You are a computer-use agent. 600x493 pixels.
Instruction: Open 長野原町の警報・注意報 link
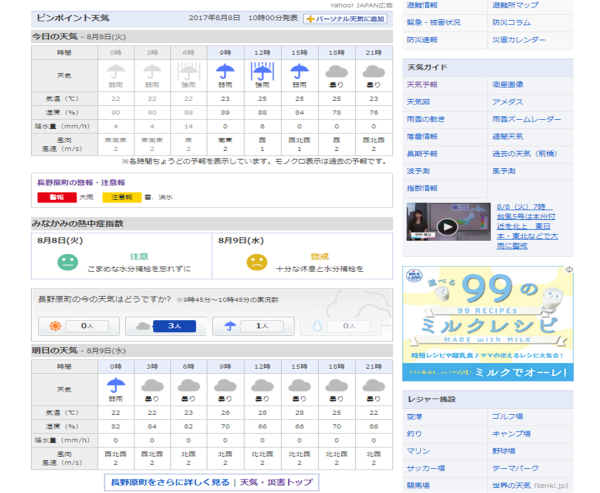click(x=81, y=183)
